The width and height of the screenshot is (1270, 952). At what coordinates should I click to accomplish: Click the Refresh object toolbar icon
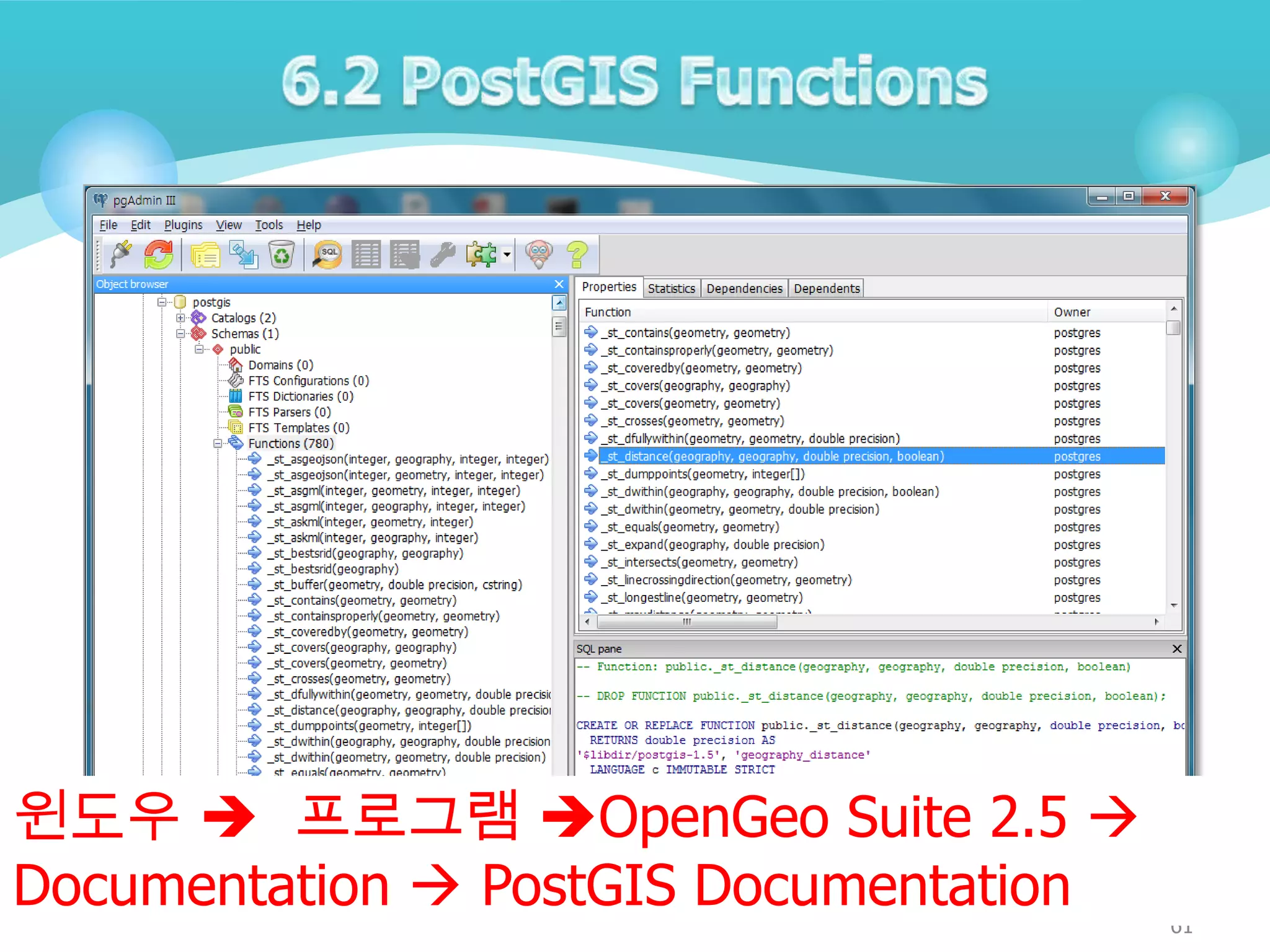coord(159,255)
